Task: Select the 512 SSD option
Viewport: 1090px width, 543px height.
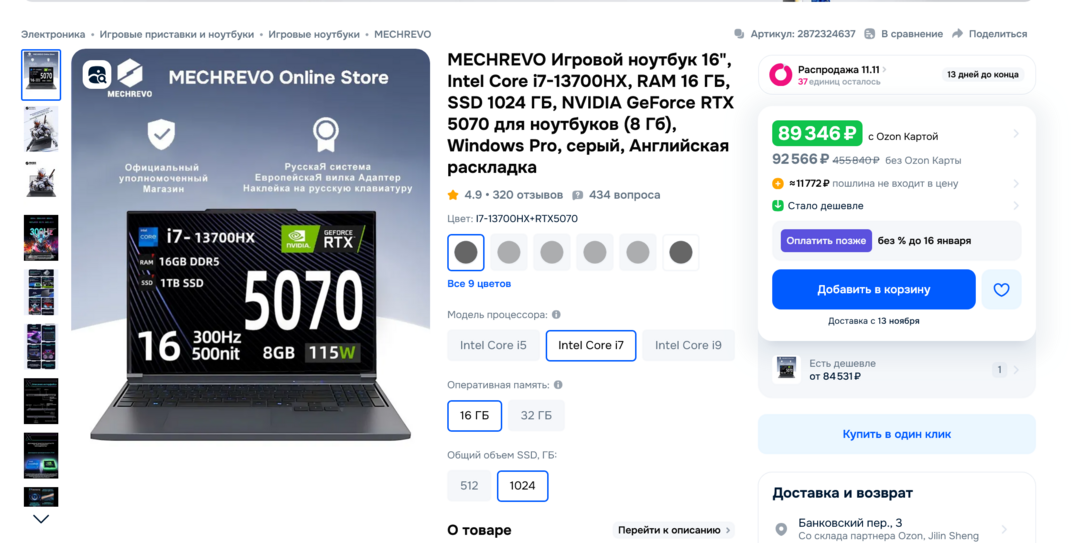Action: [469, 486]
